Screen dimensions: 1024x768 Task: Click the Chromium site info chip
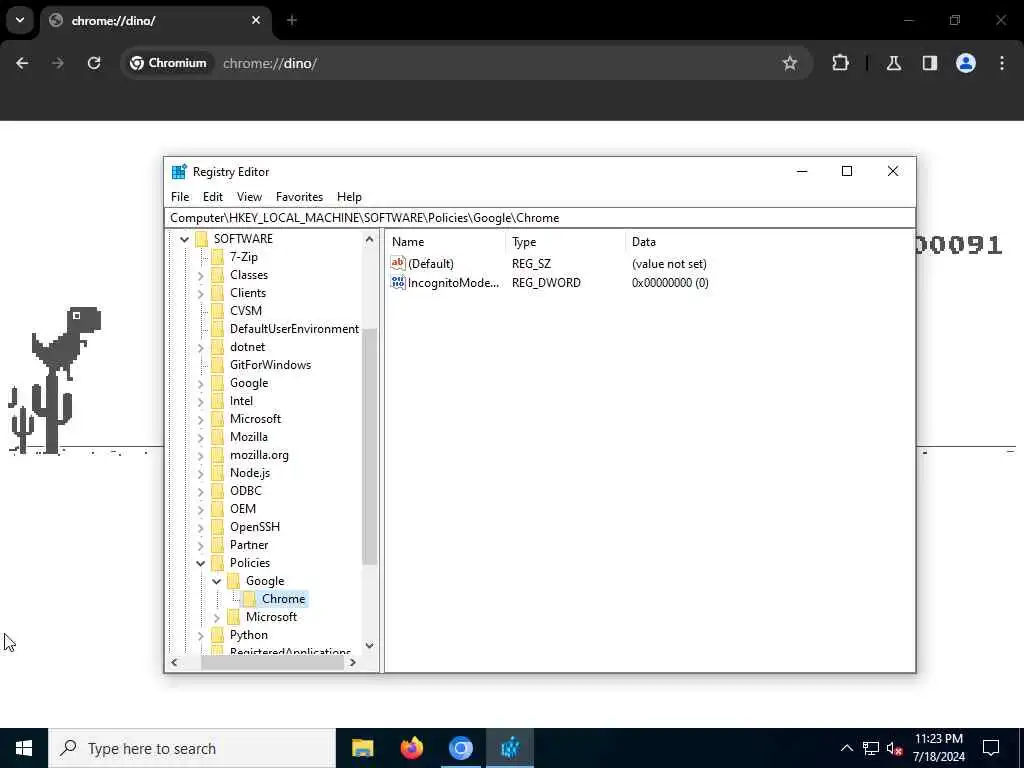coord(168,63)
